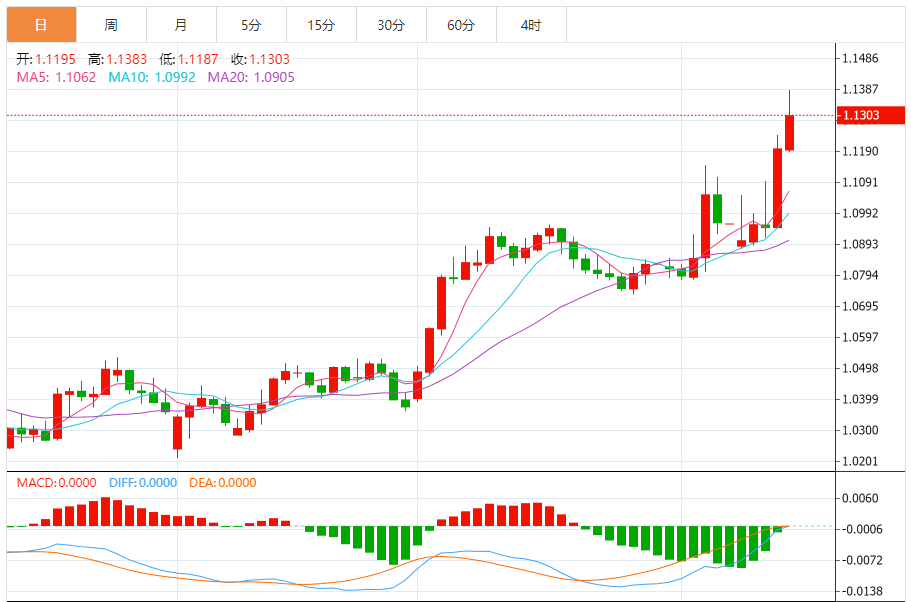Image resolution: width=911 pixels, height=602 pixels.
Task: Select the 日 daily chart tab
Action: [41, 25]
